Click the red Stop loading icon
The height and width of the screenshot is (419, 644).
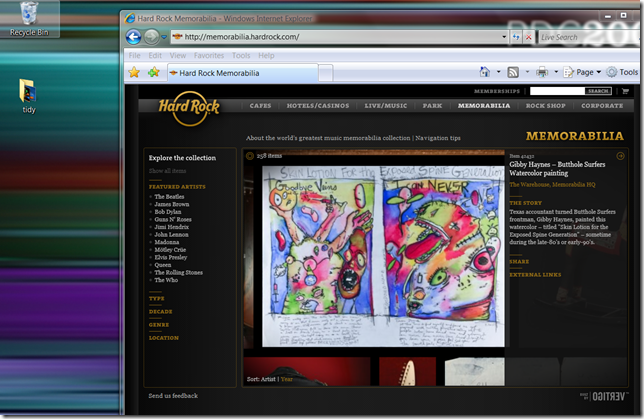click(529, 37)
